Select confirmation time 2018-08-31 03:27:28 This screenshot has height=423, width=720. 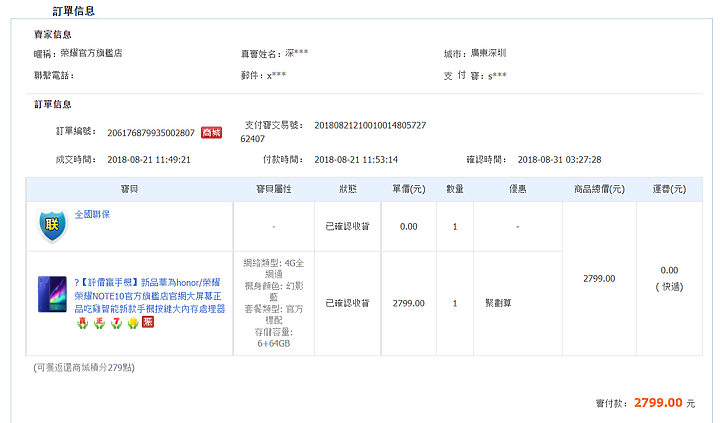pos(559,160)
